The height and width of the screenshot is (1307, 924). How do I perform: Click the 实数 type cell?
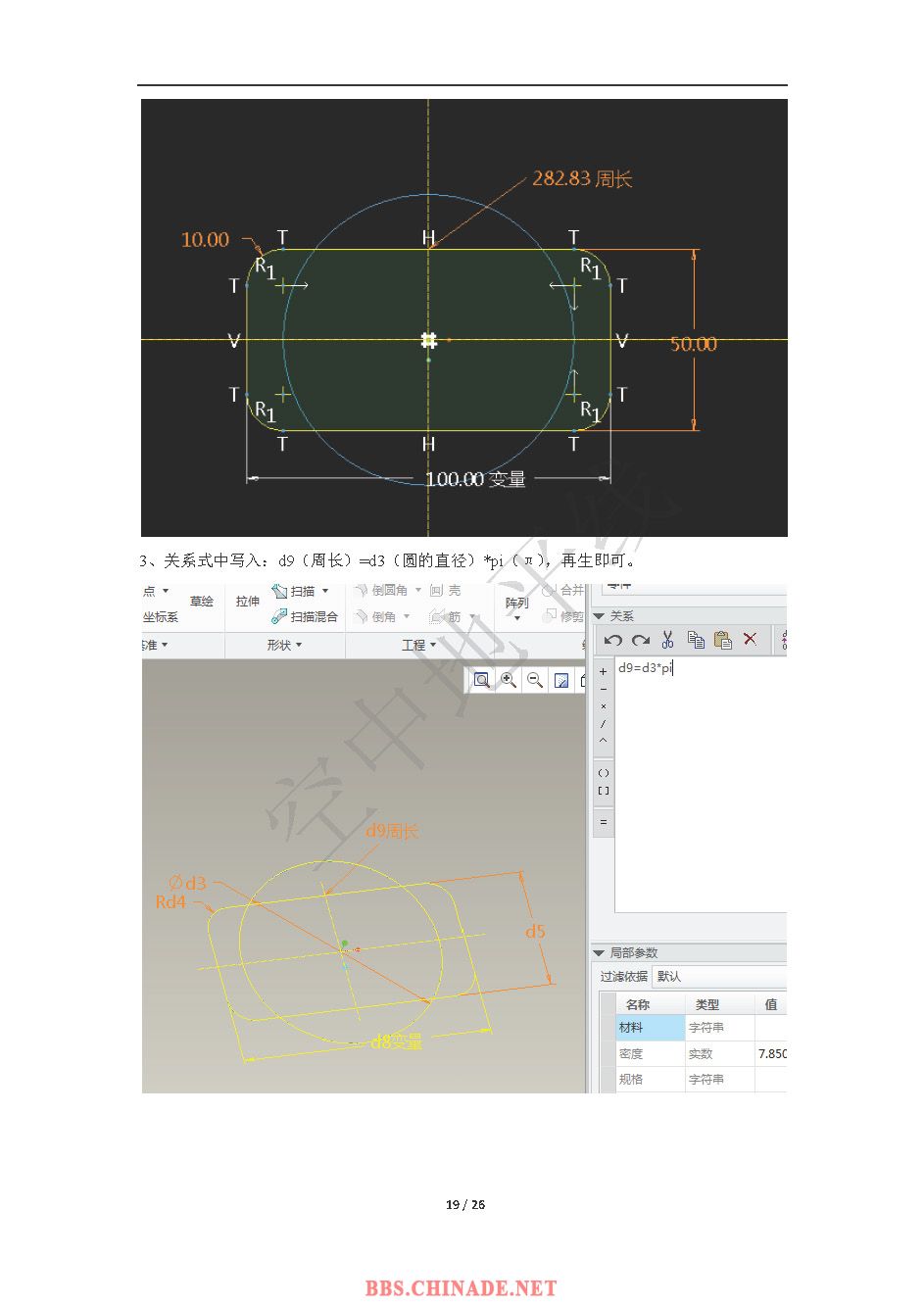[719, 1054]
